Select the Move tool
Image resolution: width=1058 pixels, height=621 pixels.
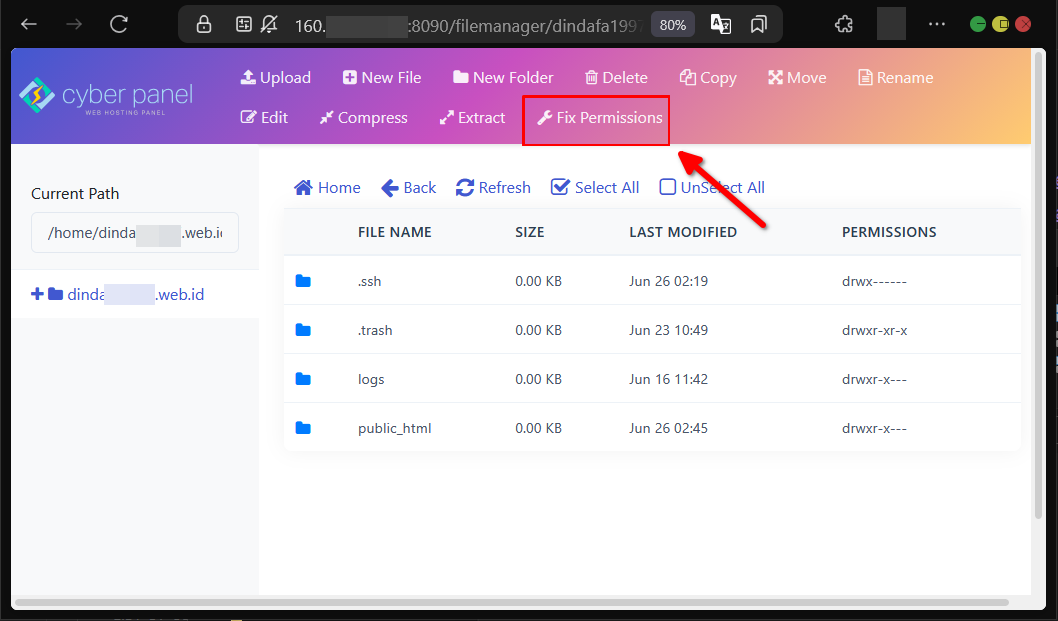click(x=797, y=78)
